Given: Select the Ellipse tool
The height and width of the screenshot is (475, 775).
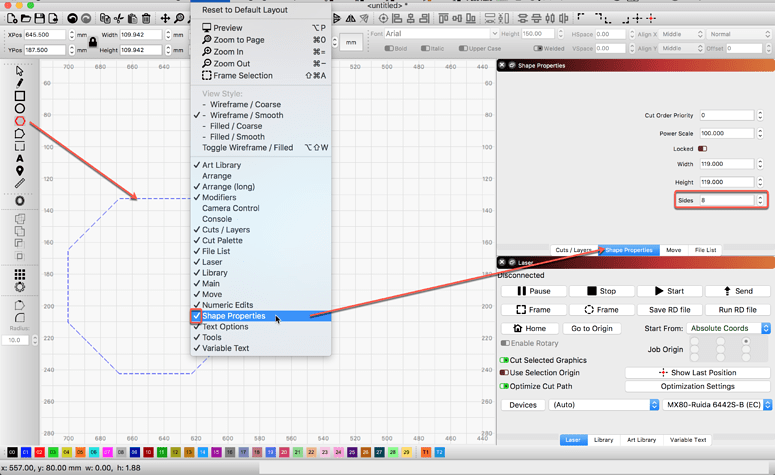Looking at the screenshot, I should click(x=19, y=108).
